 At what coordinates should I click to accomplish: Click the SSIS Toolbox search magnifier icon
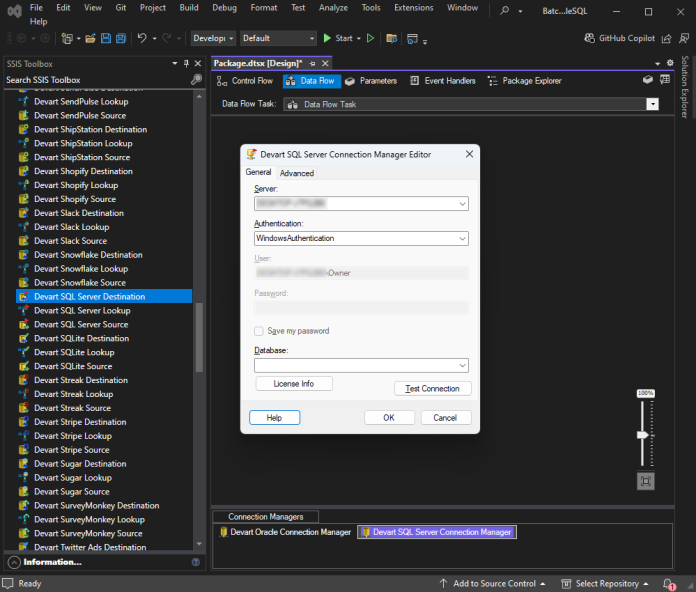coord(196,79)
